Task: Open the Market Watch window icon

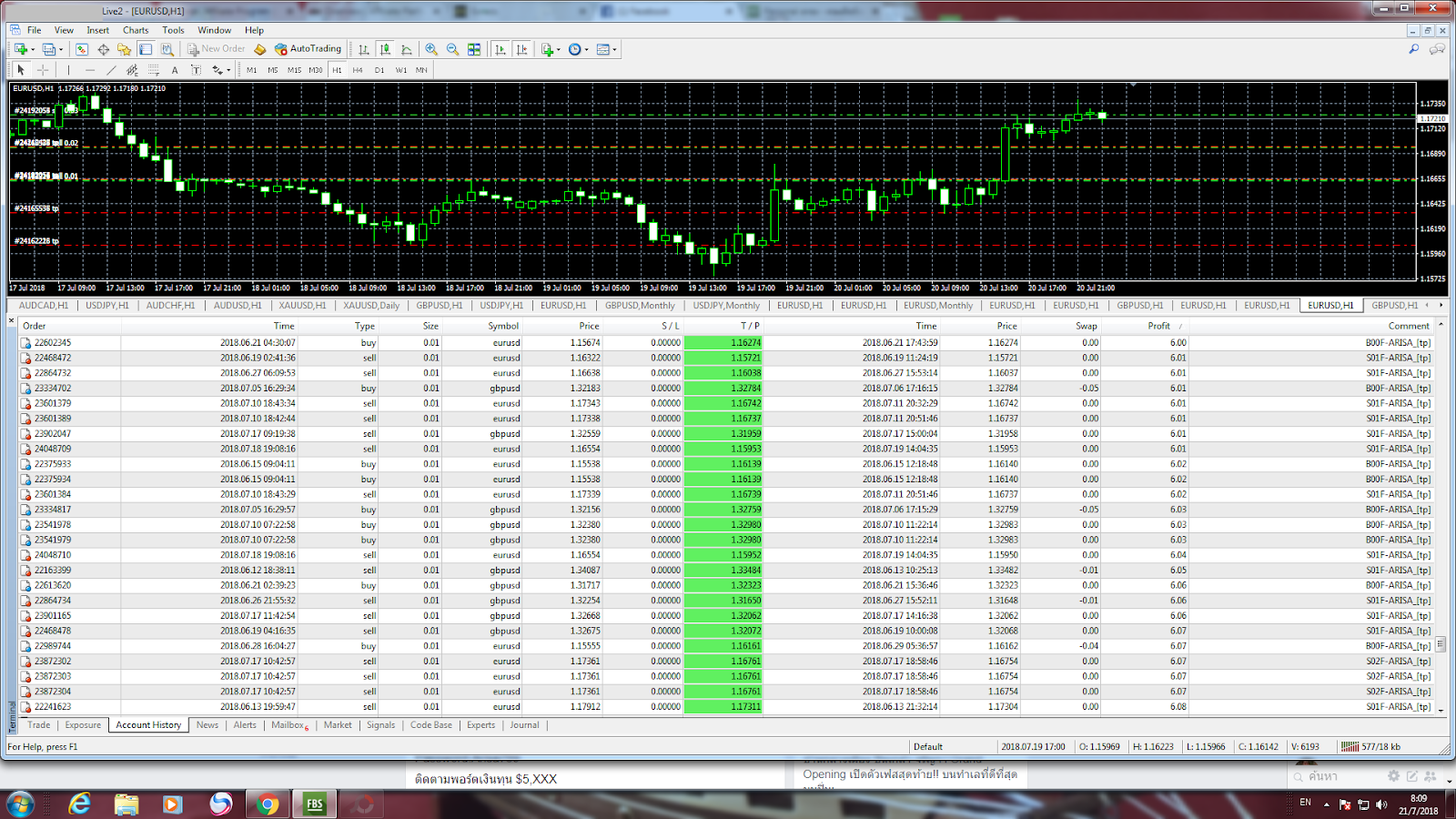Action: 82,49
